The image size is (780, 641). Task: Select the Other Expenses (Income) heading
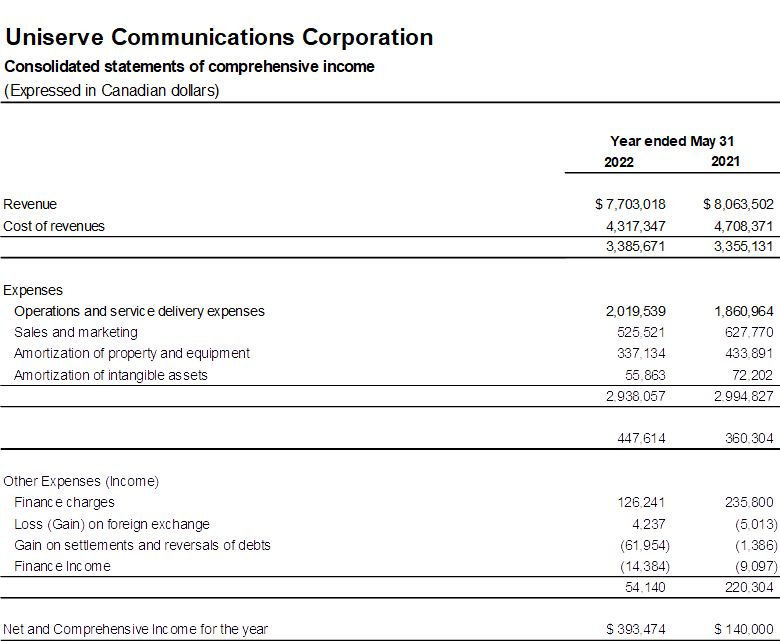pyautogui.click(x=81, y=481)
